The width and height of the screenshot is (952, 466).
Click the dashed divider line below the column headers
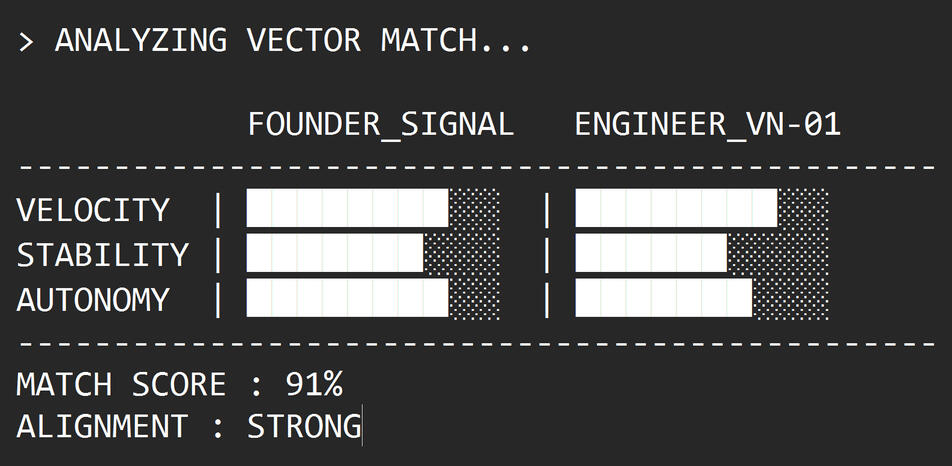coord(476,166)
